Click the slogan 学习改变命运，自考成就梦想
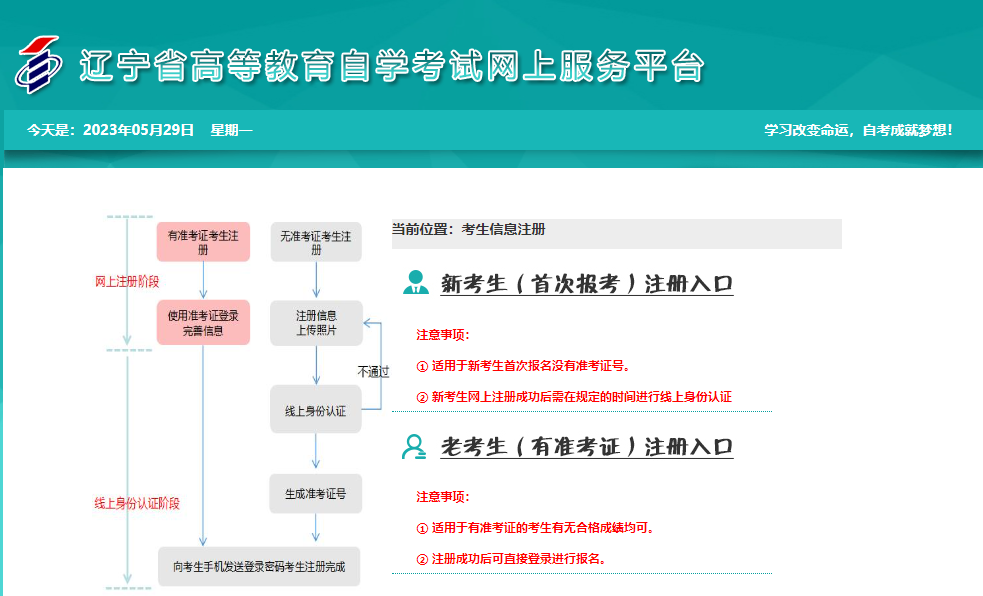983x596 pixels. (858, 130)
